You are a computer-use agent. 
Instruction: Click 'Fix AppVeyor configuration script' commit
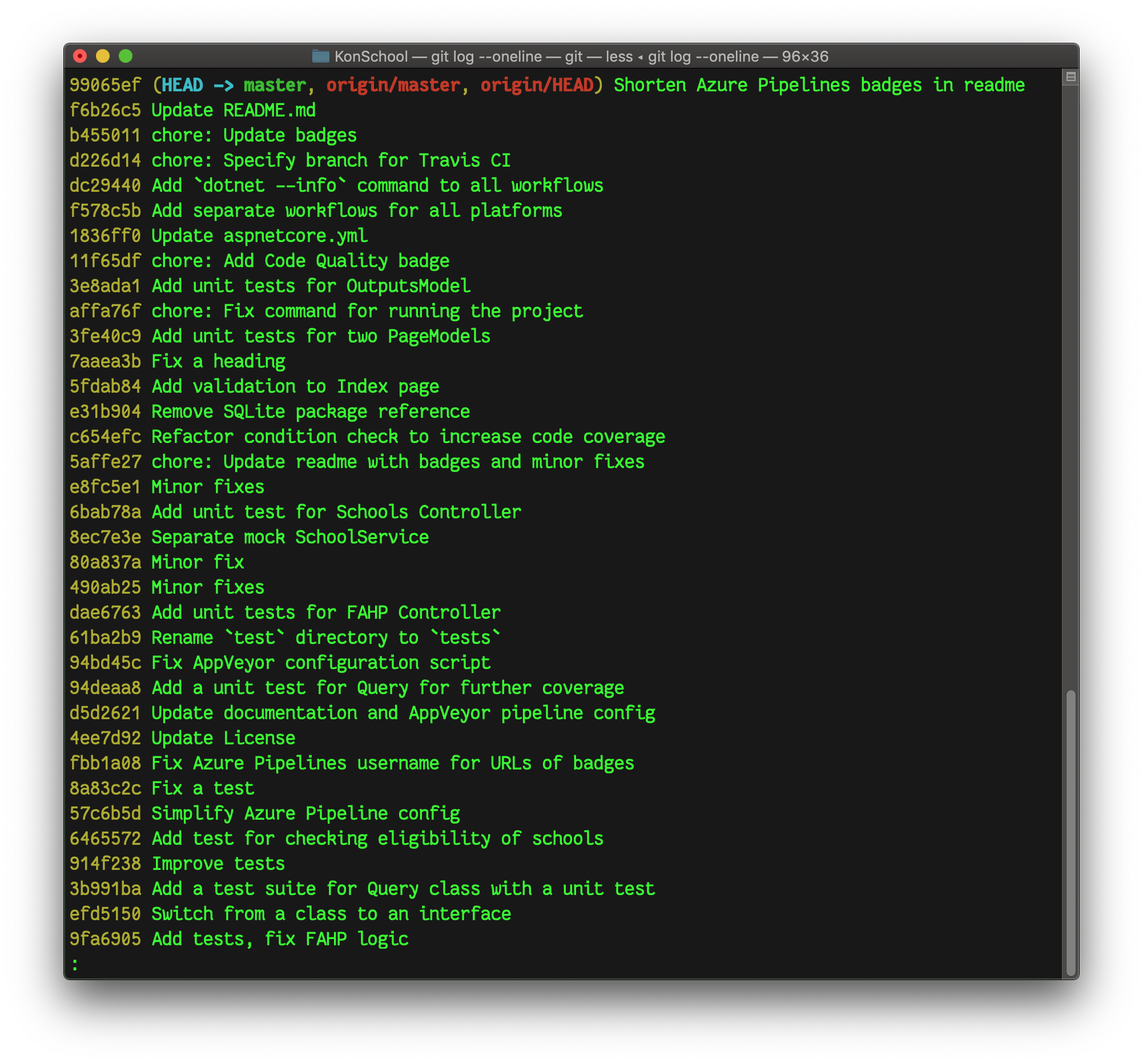[x=321, y=663]
